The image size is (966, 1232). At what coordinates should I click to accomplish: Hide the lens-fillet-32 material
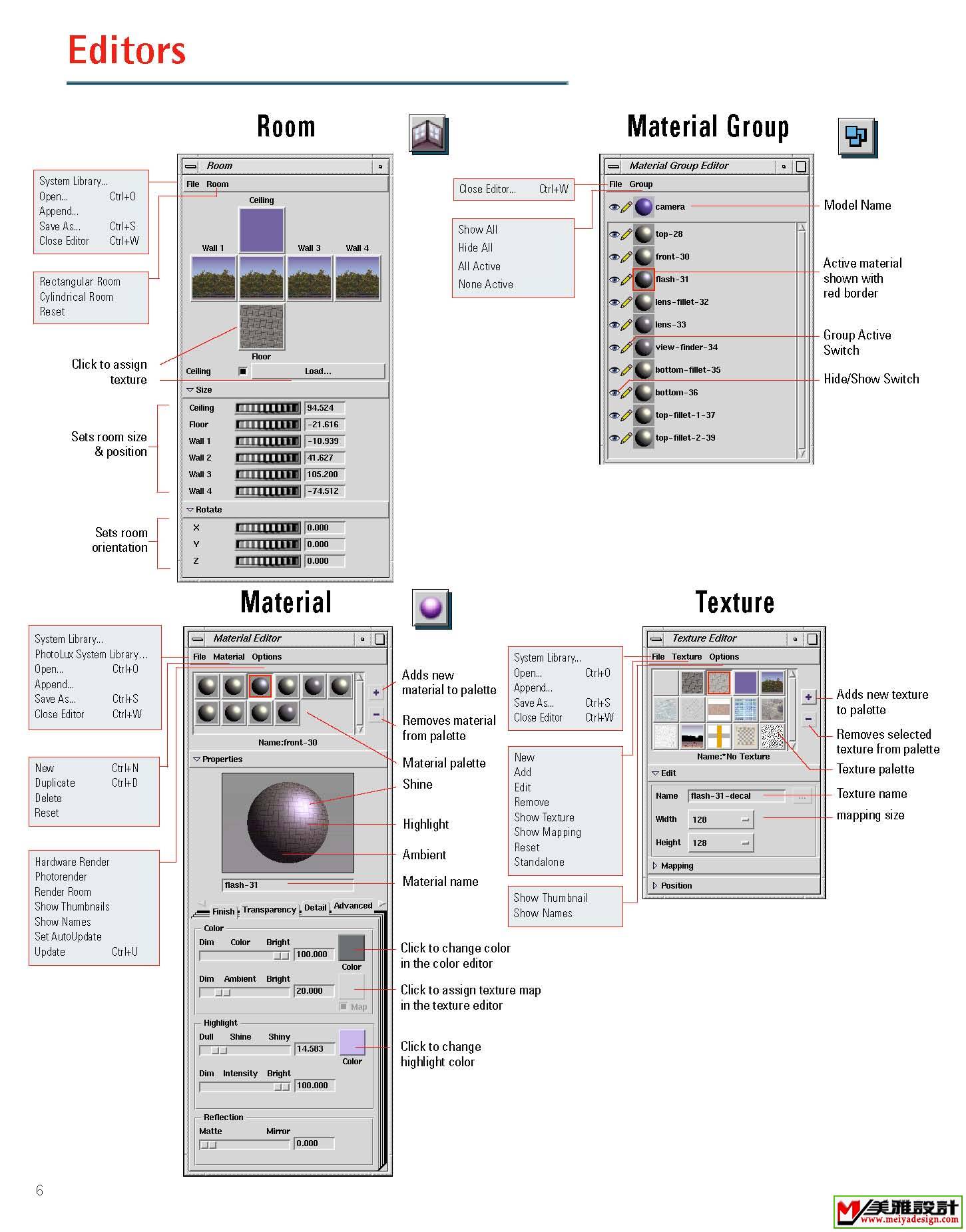pyautogui.click(x=614, y=303)
